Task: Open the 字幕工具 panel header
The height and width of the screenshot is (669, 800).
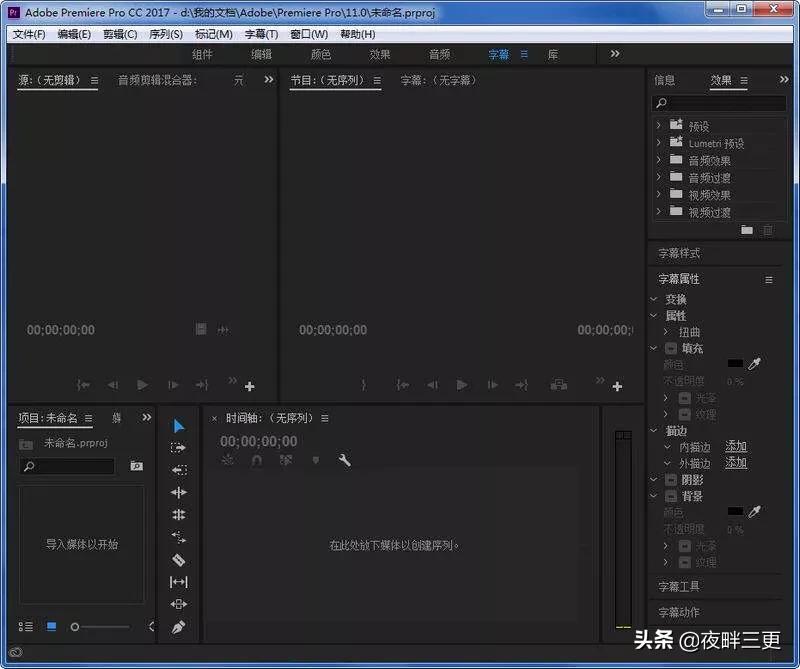Action: pyautogui.click(x=679, y=587)
